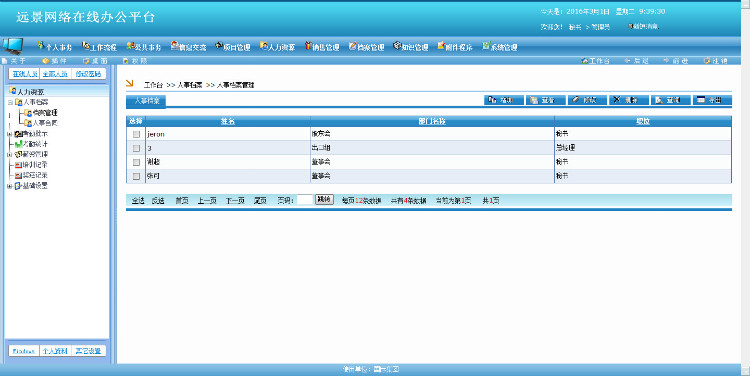This screenshot has height=376, width=750.
Task: Go to 工作台 in top-right toolbar
Action: 595,61
